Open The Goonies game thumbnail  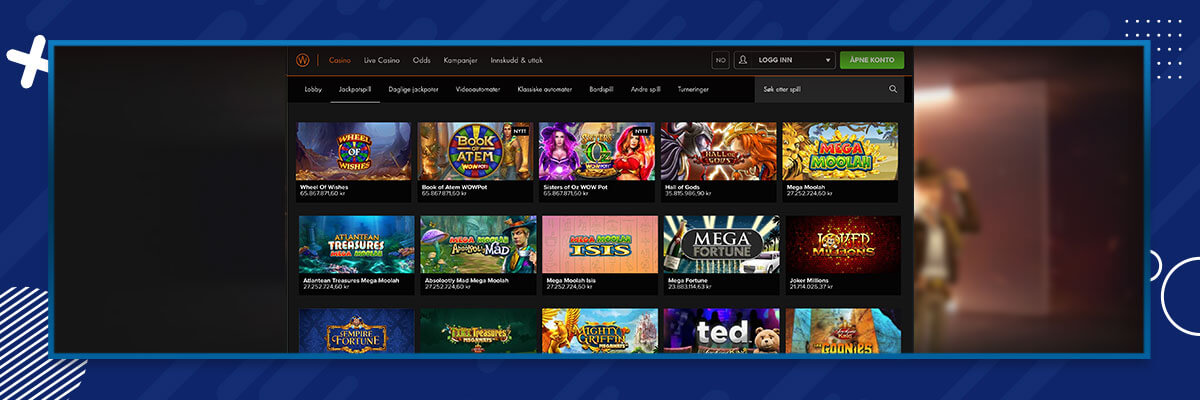[x=843, y=330]
